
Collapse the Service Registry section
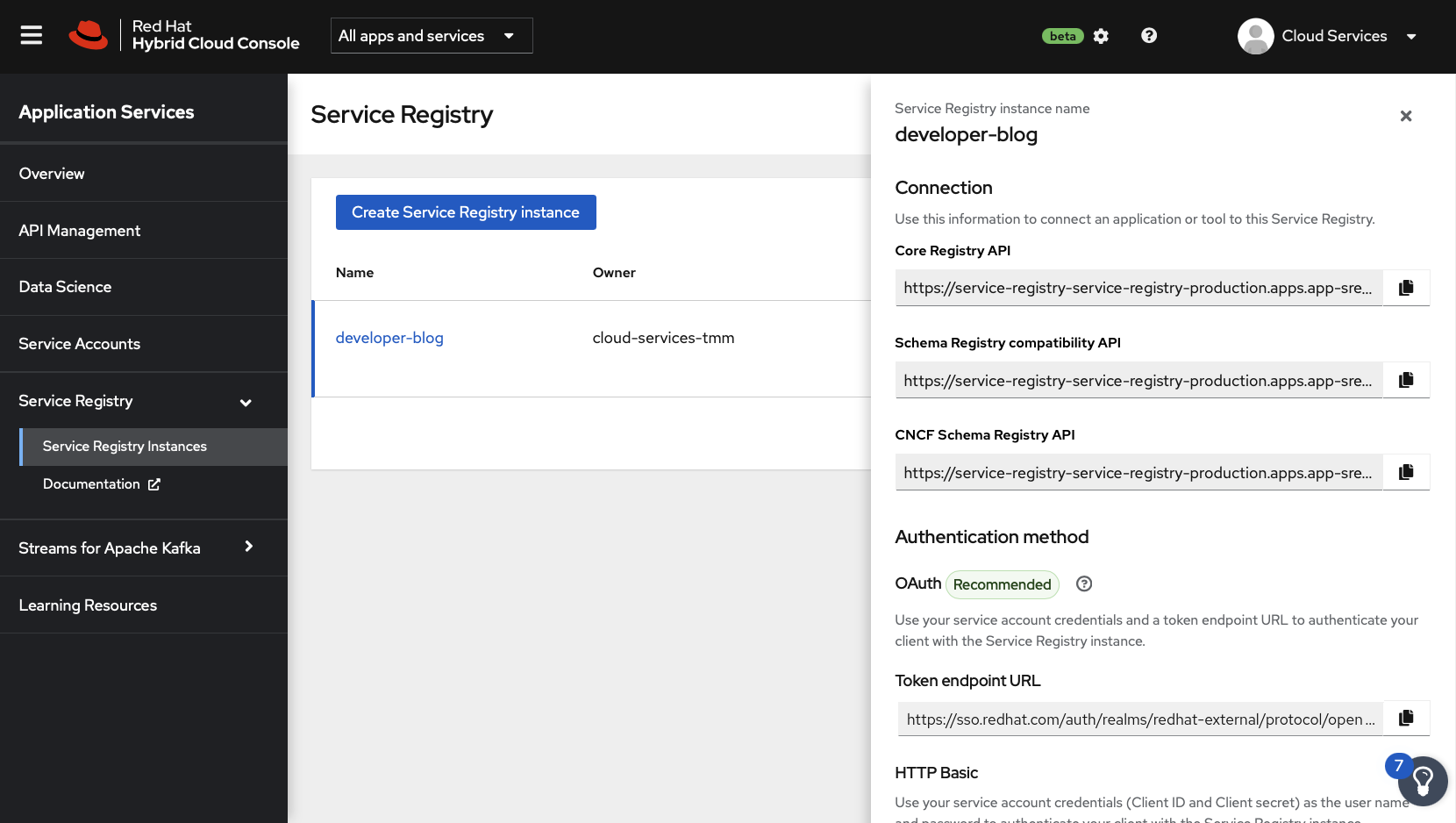click(246, 401)
